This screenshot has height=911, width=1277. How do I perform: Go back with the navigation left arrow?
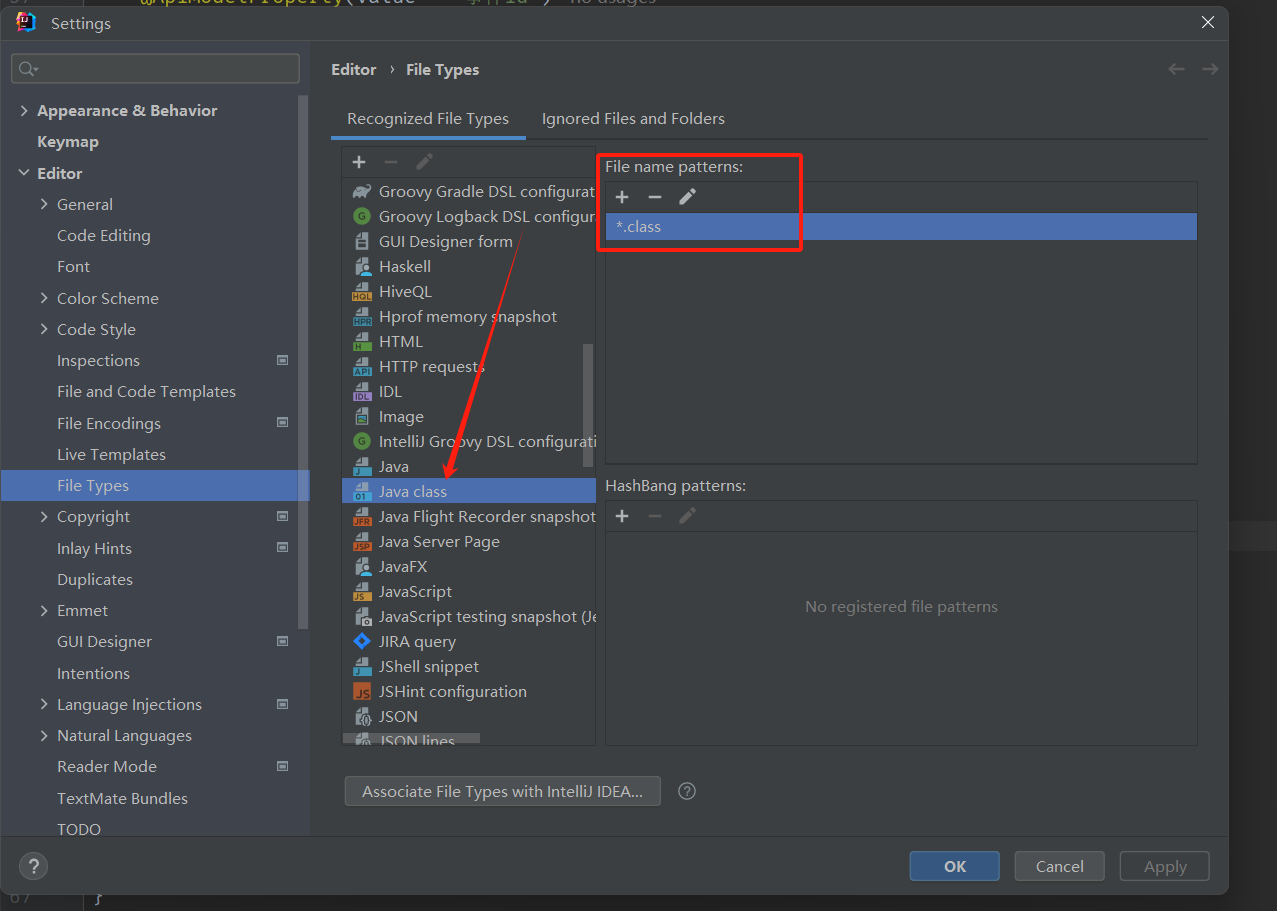pyautogui.click(x=1177, y=69)
